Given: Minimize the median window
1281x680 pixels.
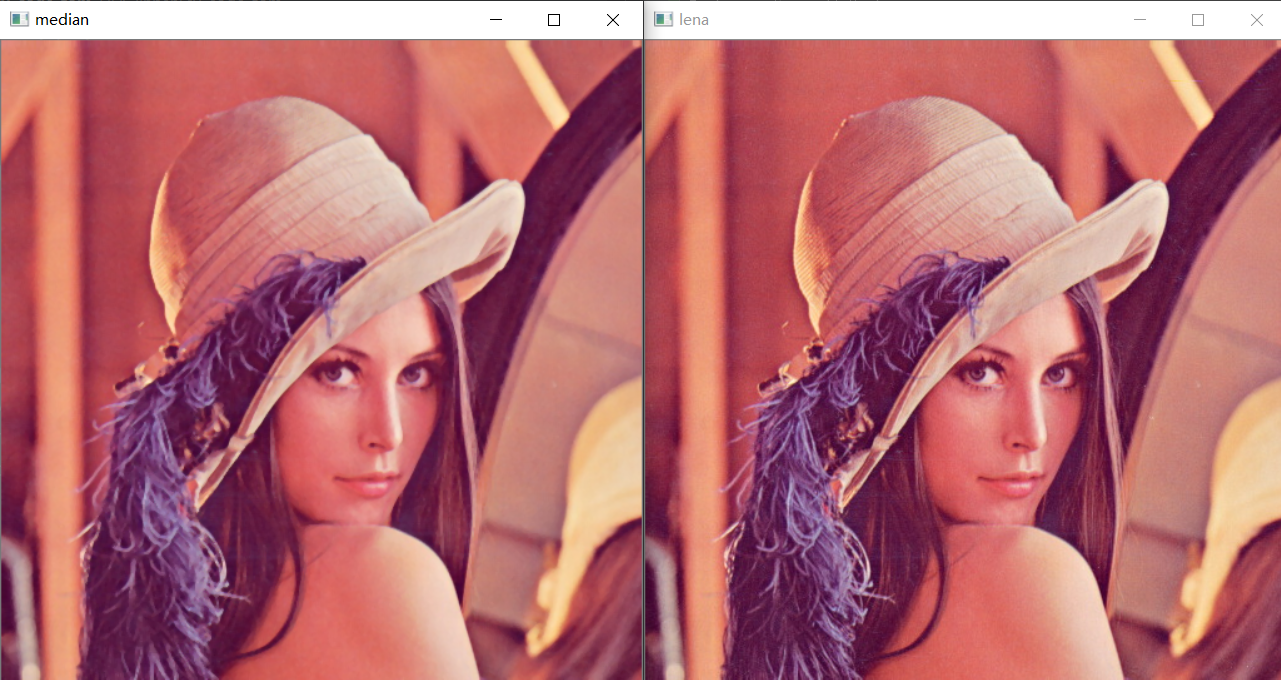Looking at the screenshot, I should (495, 20).
